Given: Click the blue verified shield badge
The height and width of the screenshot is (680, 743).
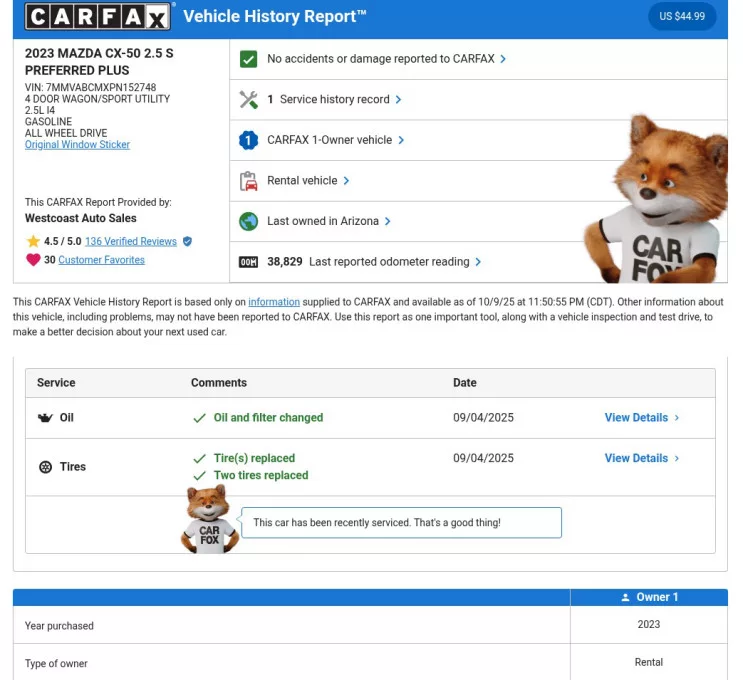Looking at the screenshot, I should (x=187, y=241).
